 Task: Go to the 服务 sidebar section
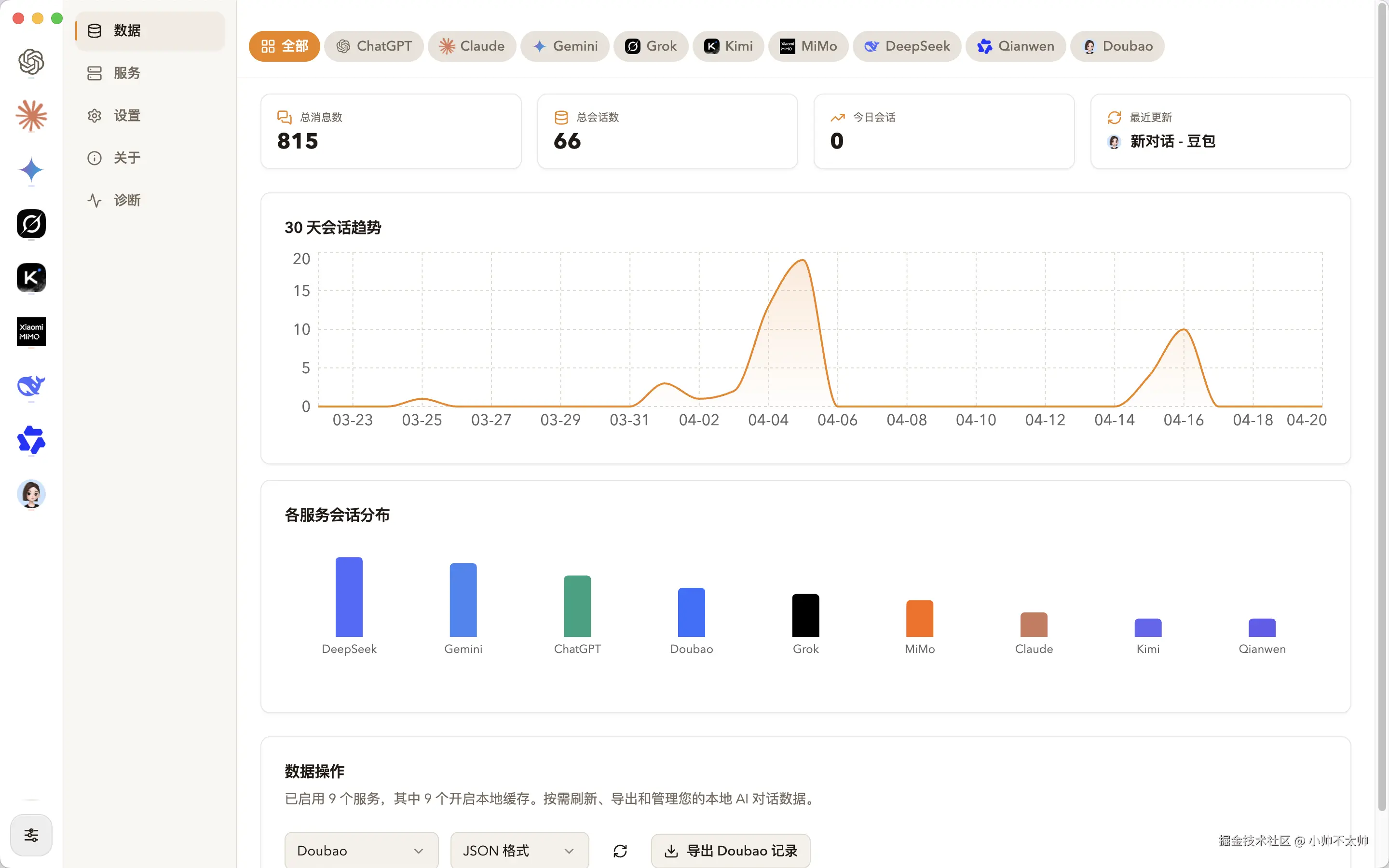coord(150,73)
